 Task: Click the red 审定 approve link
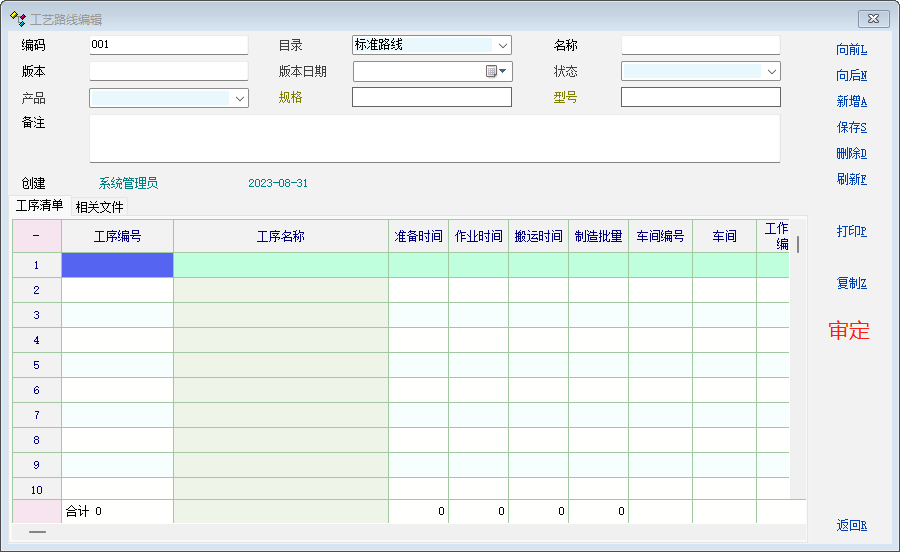coord(849,331)
